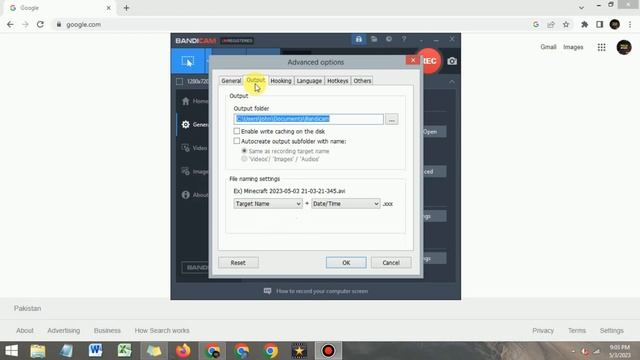
Task: Confirm with the OK button
Action: pyautogui.click(x=346, y=263)
